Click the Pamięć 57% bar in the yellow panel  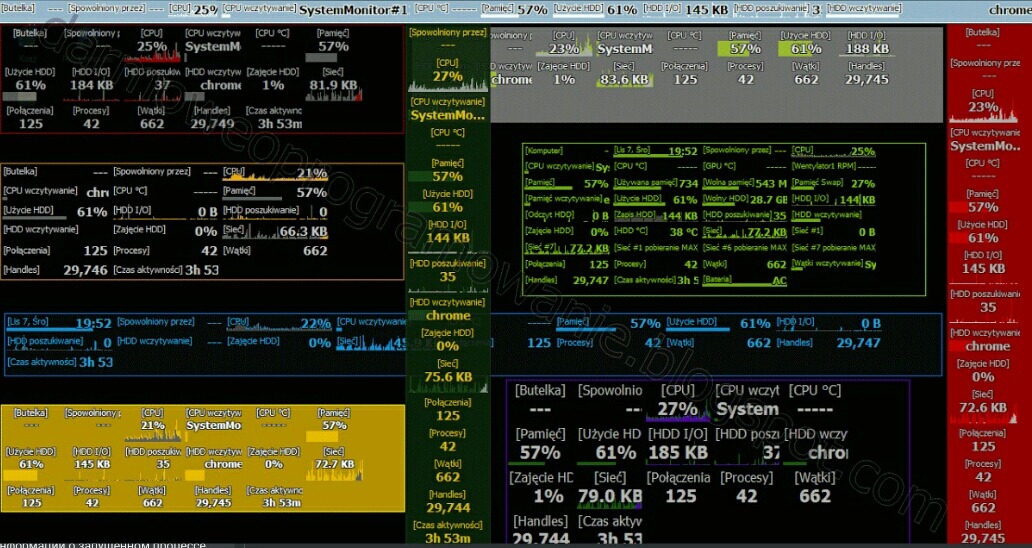click(334, 425)
